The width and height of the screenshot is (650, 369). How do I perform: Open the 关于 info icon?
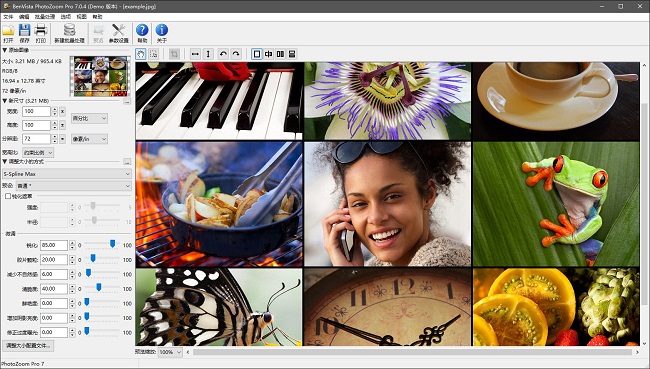(x=162, y=33)
